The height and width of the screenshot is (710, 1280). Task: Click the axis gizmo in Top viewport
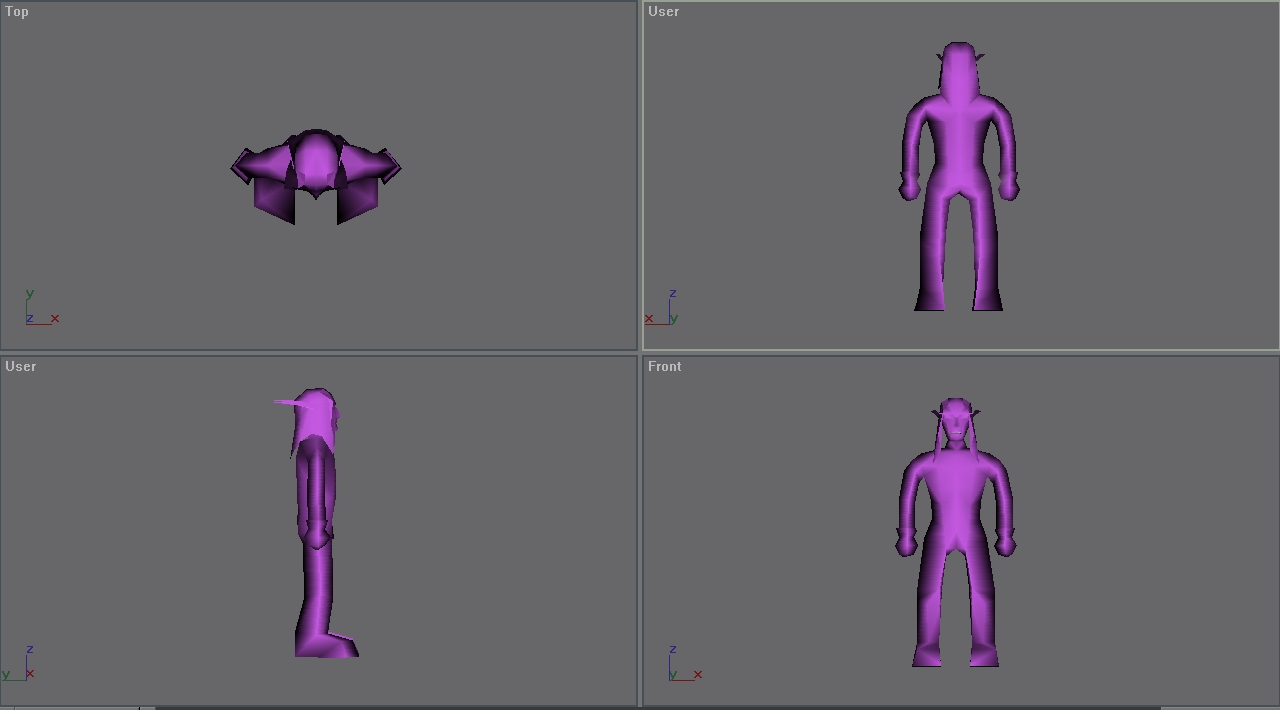[x=41, y=308]
